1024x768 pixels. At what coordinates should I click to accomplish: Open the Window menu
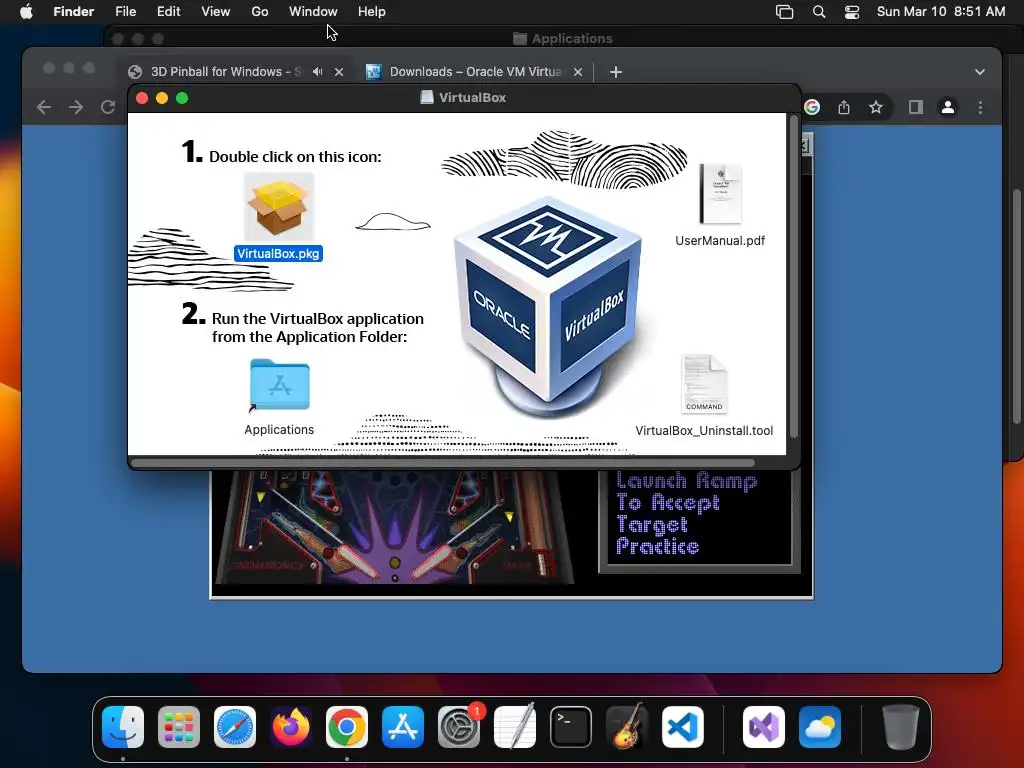tap(313, 12)
